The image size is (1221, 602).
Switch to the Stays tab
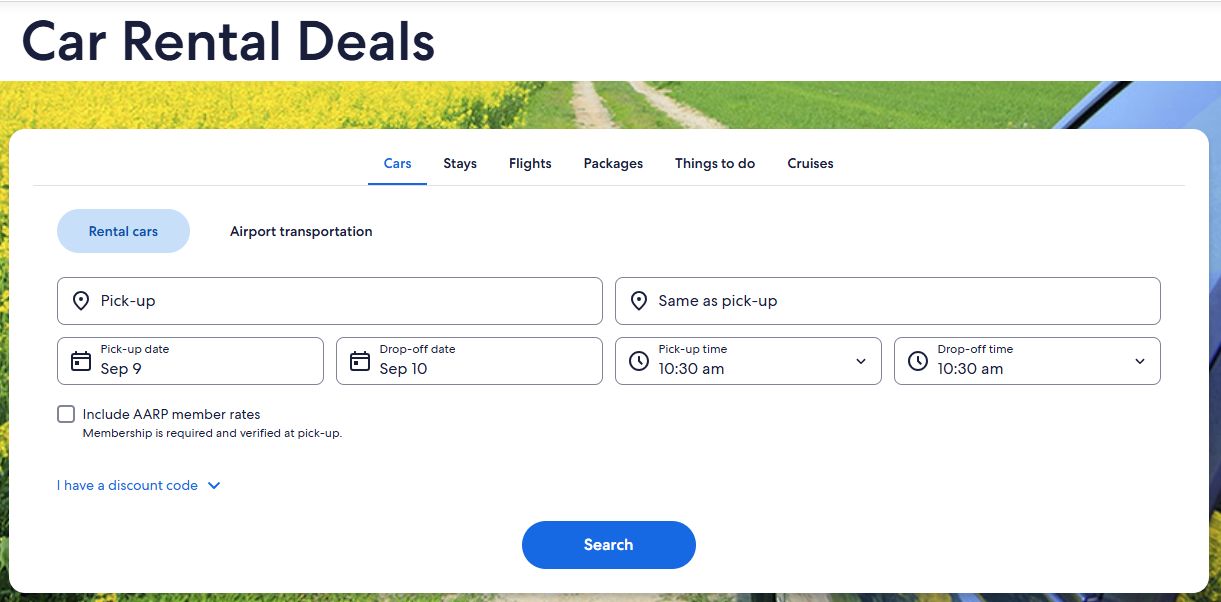pos(460,163)
